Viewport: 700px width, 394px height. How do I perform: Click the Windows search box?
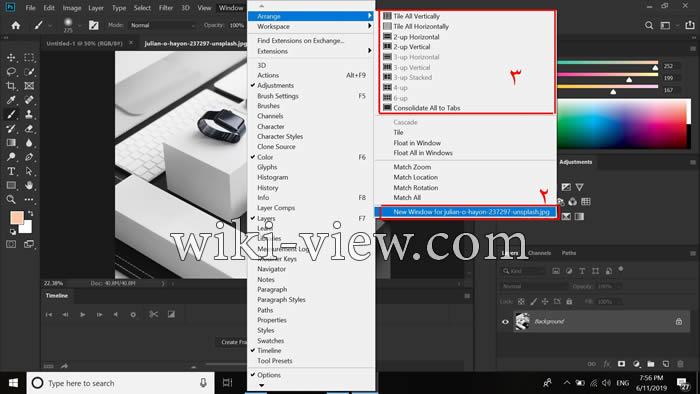point(121,383)
